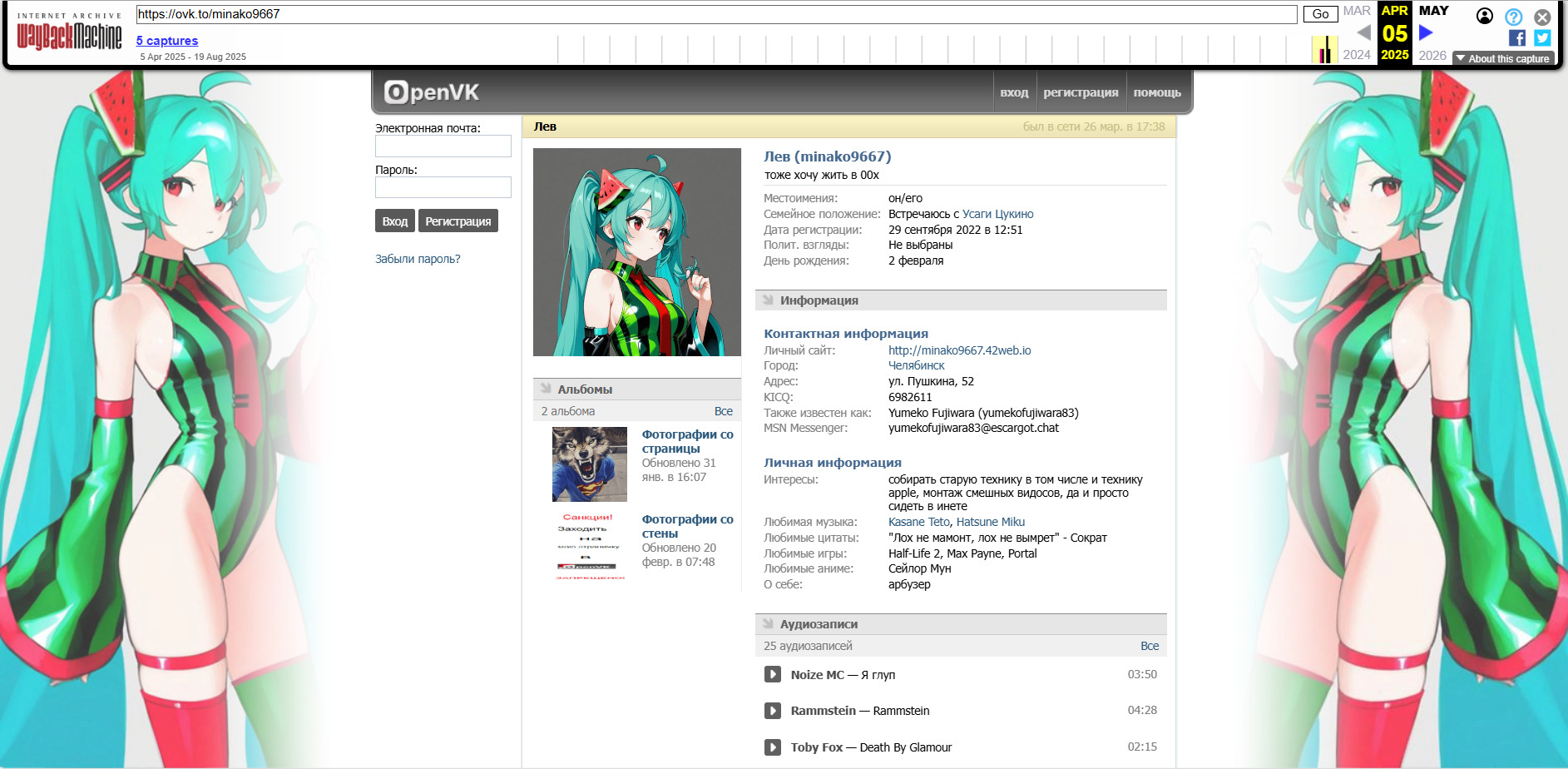This screenshot has height=769, width=1568.
Task: Focus the Электронная почта input field
Action: pos(443,146)
